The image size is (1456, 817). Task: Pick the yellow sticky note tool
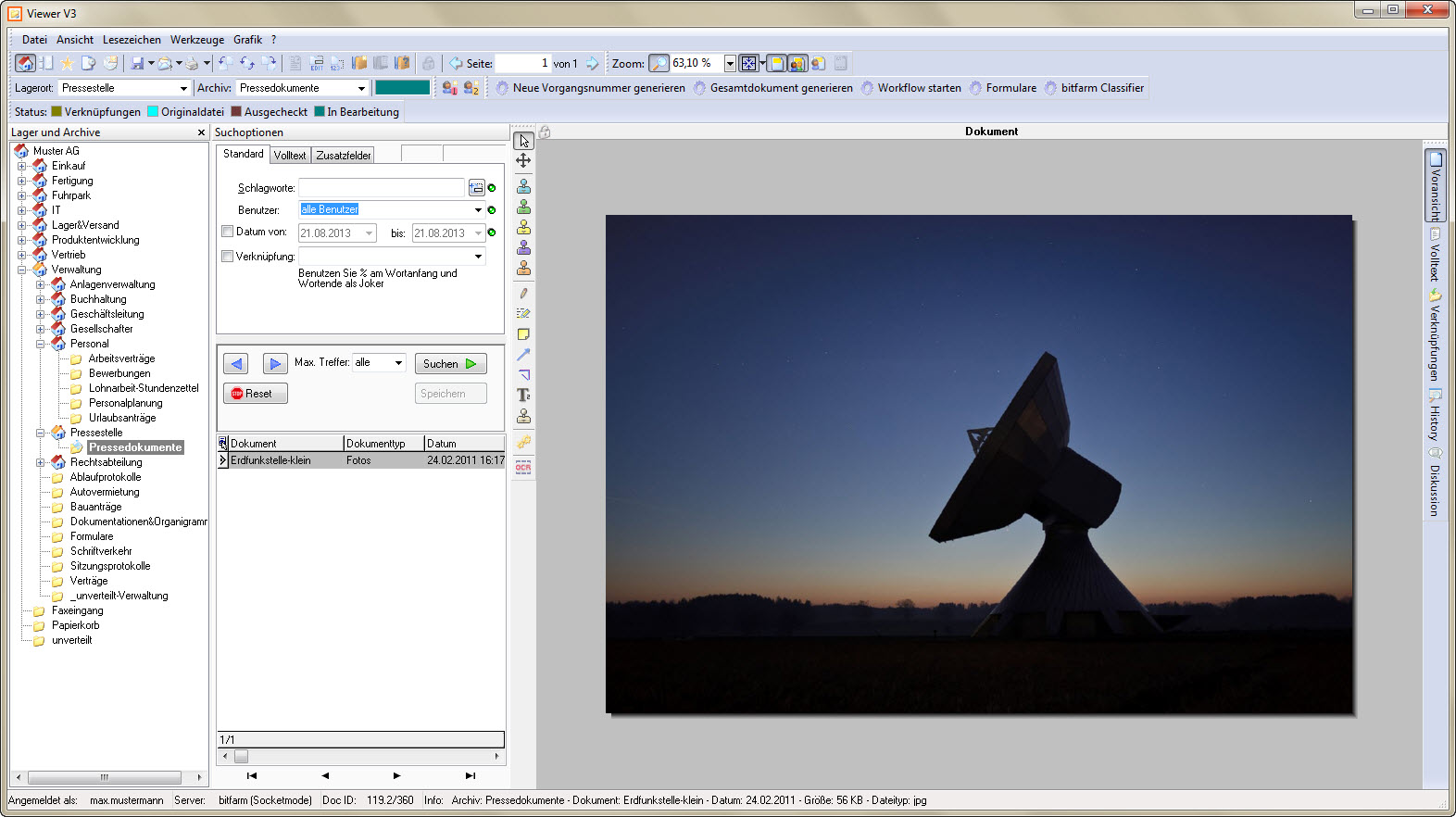pos(523,334)
